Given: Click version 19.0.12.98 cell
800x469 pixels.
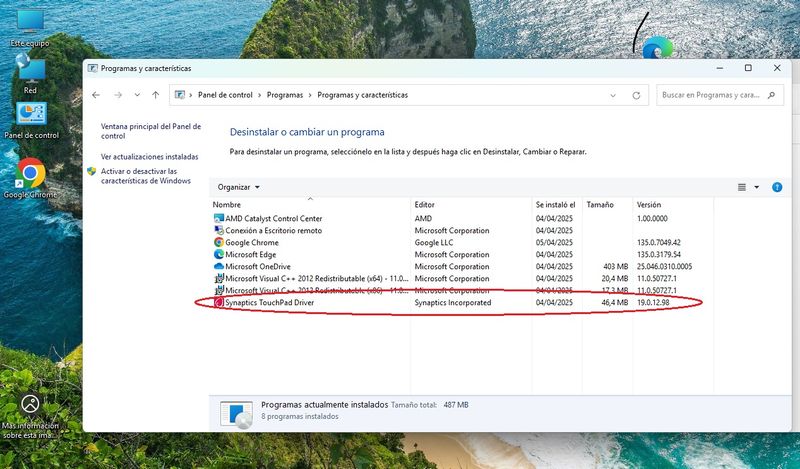Looking at the screenshot, I should pos(653,303).
